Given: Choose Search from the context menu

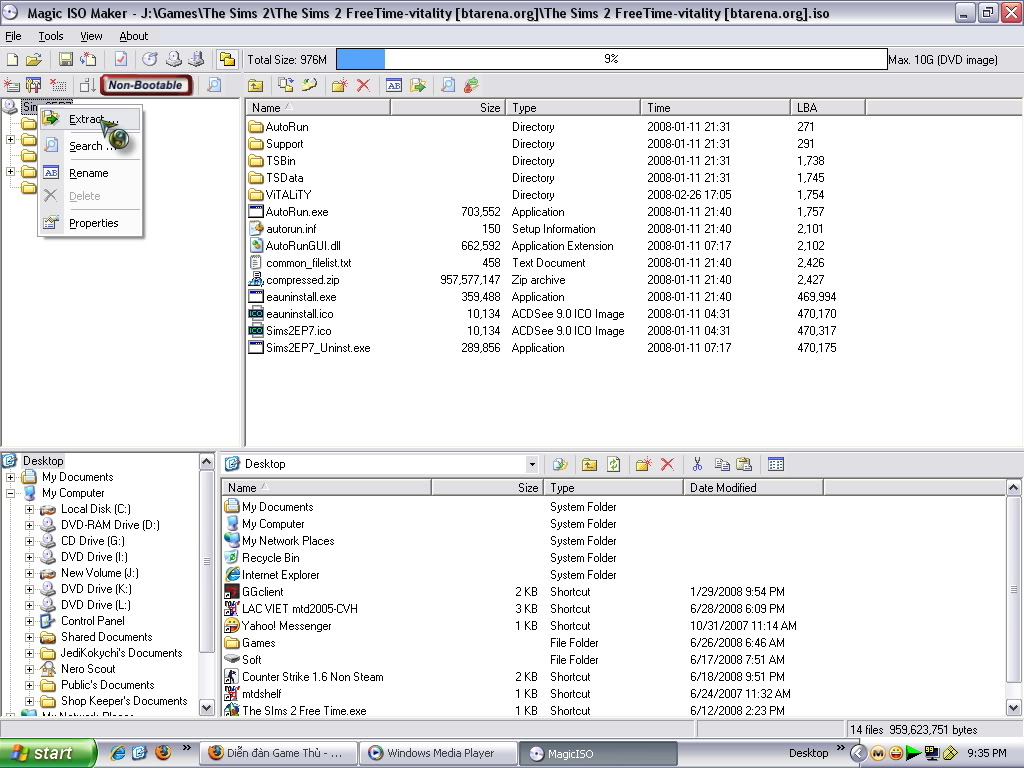Looking at the screenshot, I should click(90, 146).
